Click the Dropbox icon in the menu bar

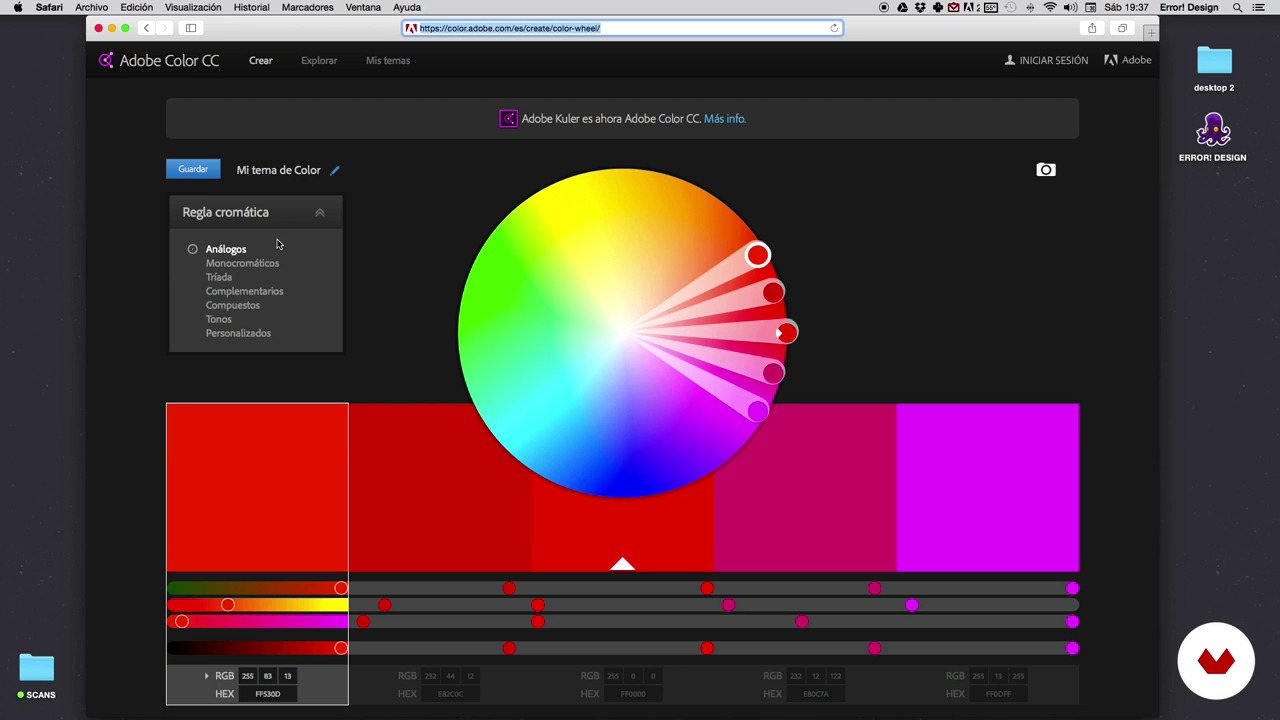[x=920, y=7]
